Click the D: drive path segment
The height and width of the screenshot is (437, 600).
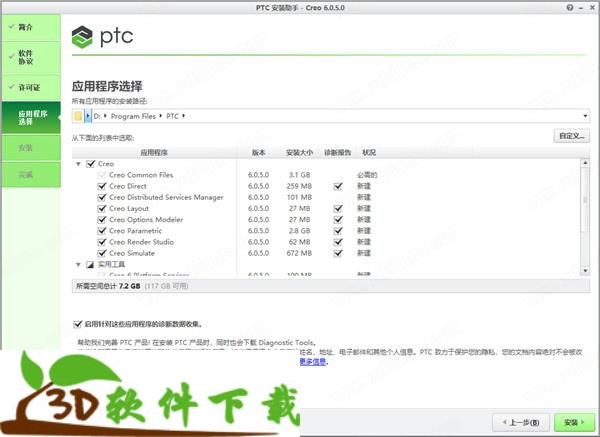tap(97, 116)
